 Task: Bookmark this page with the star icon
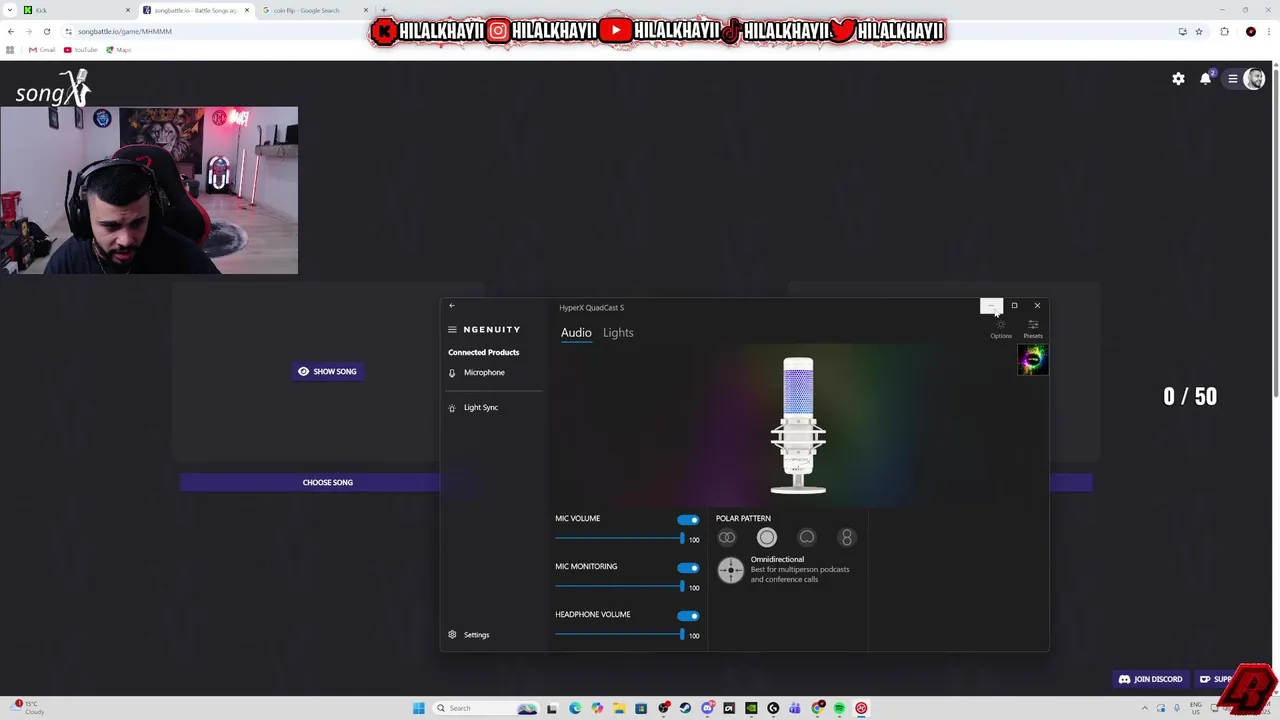(x=1198, y=31)
